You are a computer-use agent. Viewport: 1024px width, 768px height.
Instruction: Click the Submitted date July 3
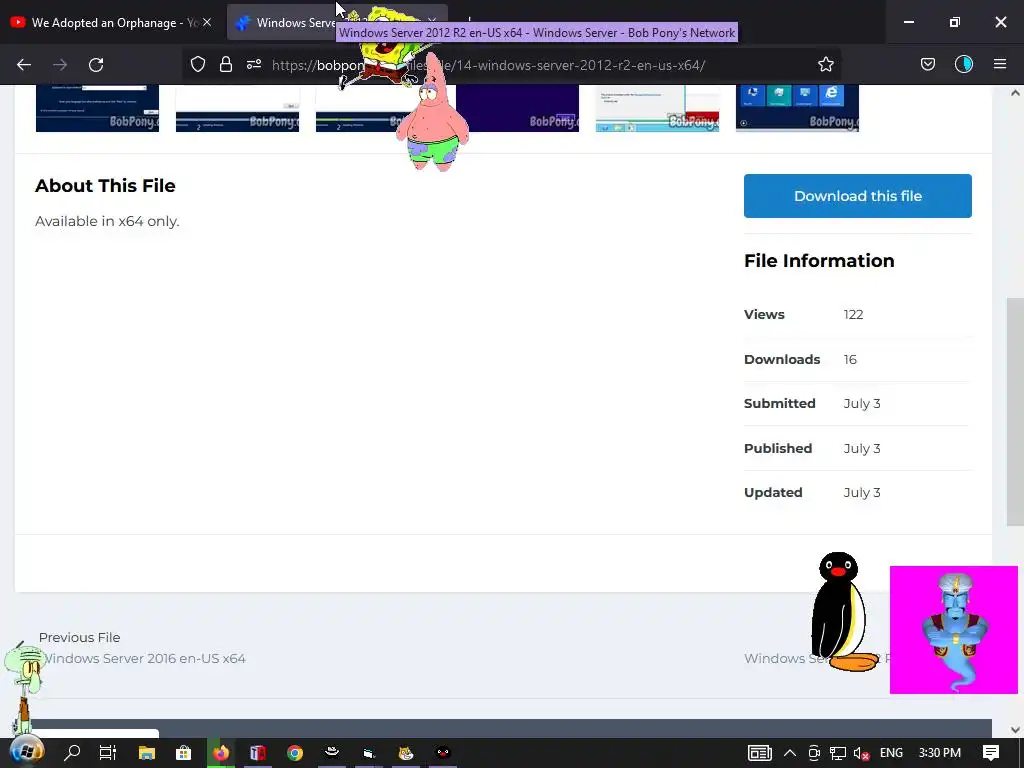coord(862,404)
